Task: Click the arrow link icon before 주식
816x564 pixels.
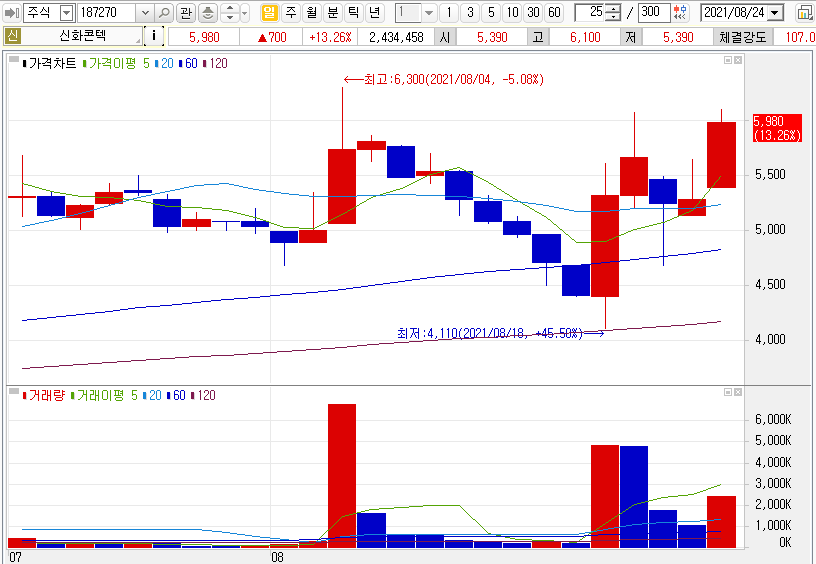Action: (11, 12)
